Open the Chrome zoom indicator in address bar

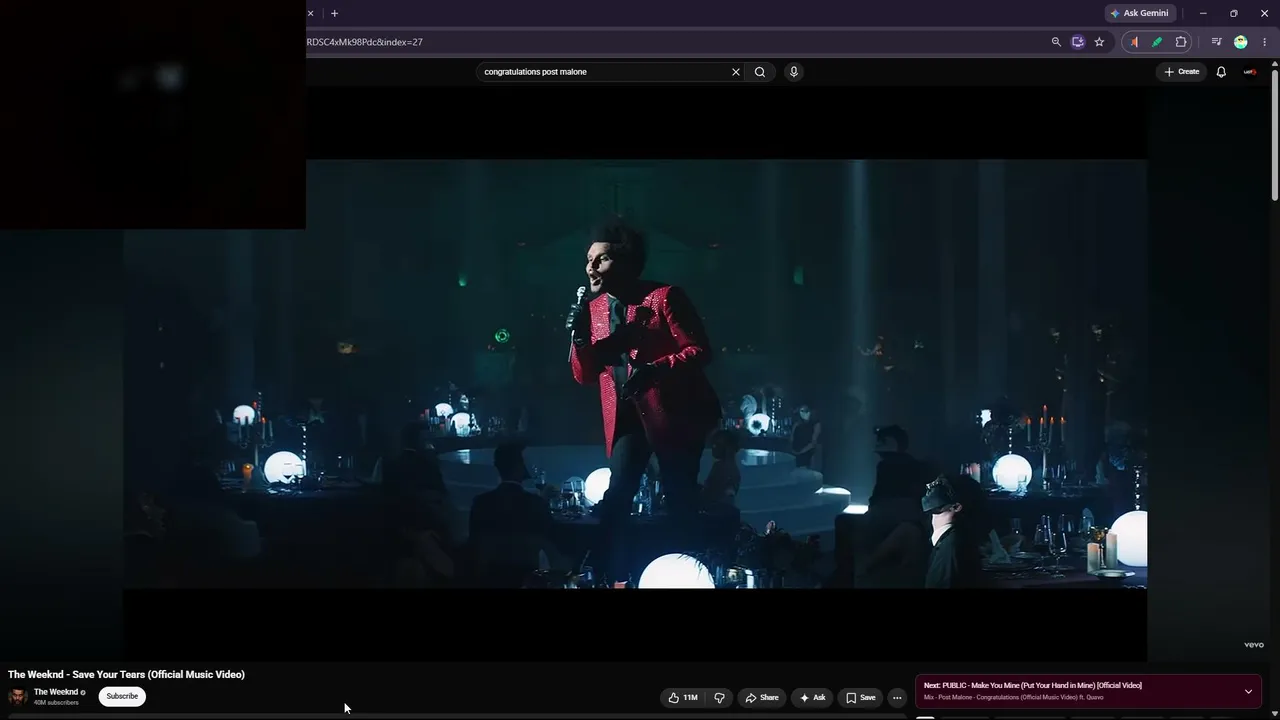(x=1056, y=42)
